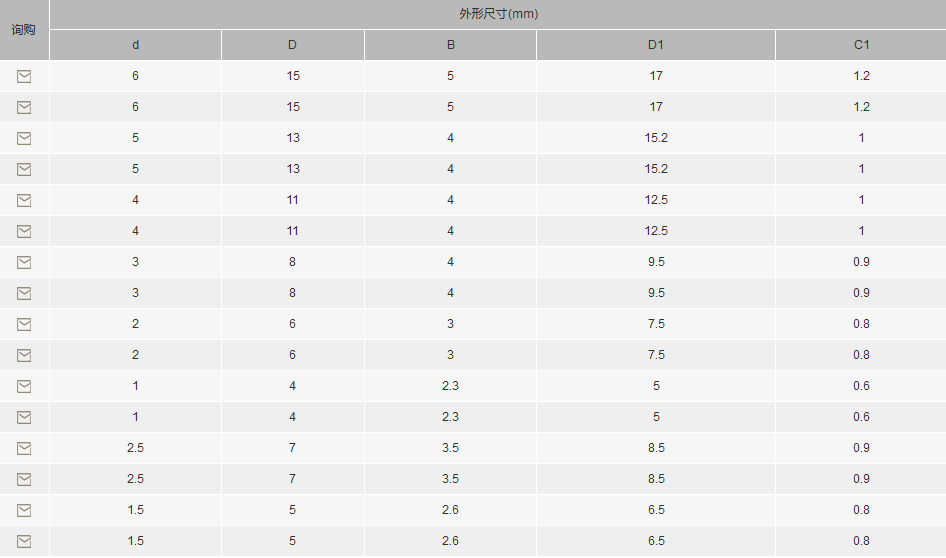Viewport: 946px width, 558px height.
Task: Click the envelope icon in the first d=2.5 row
Action: click(x=24, y=448)
